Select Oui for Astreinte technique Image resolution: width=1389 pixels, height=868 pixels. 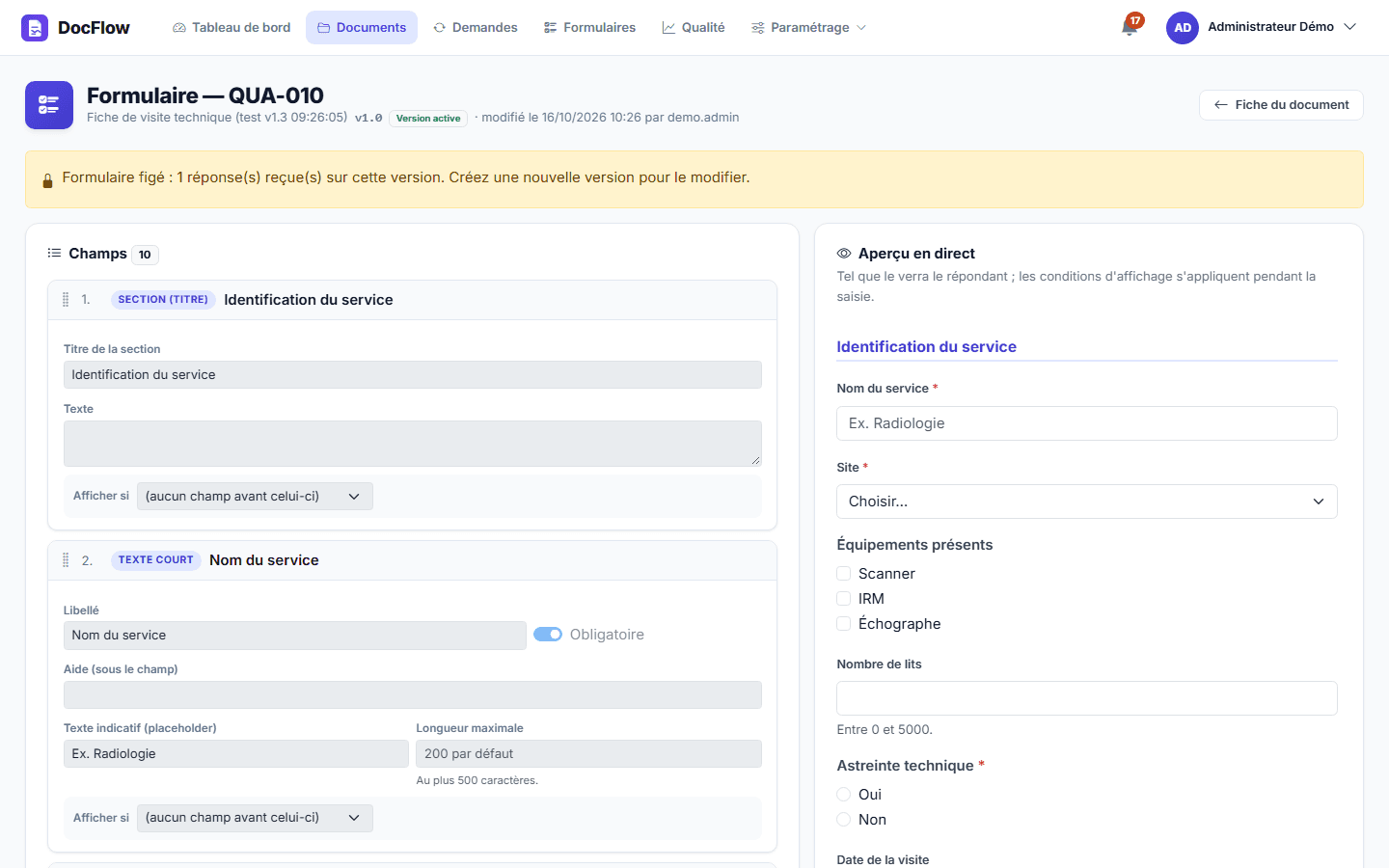[844, 795]
